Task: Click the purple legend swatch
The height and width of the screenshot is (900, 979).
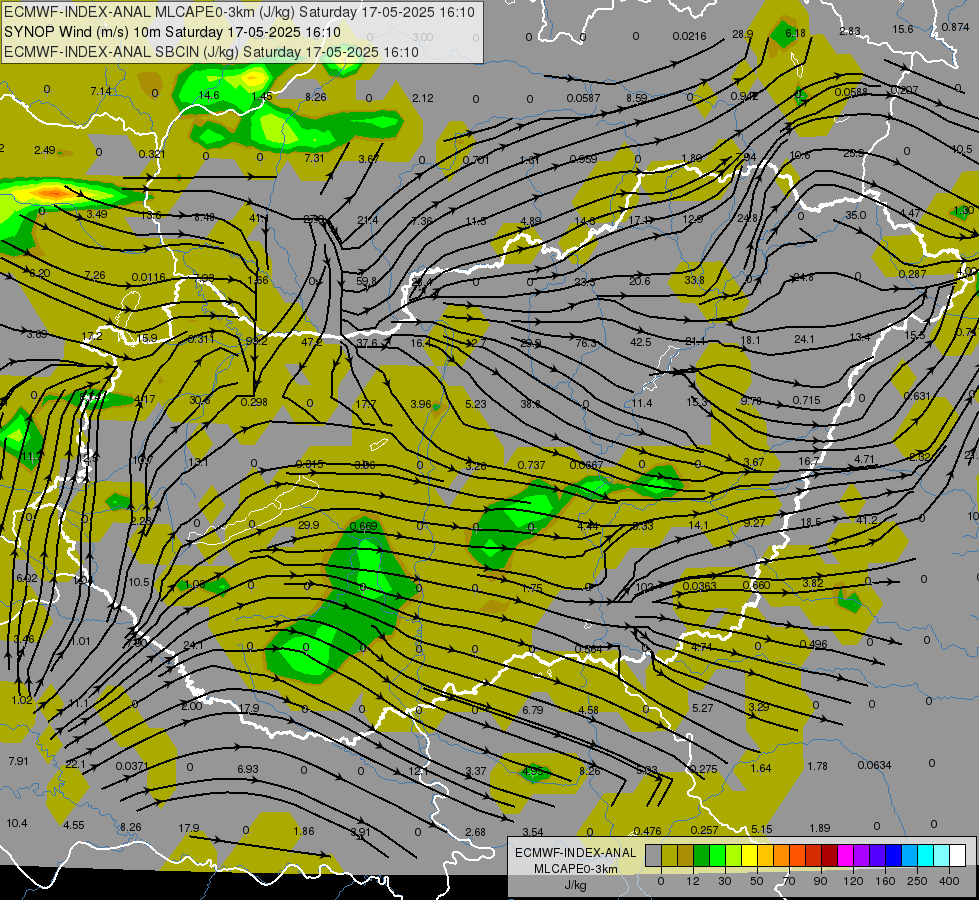Action: pos(862,855)
